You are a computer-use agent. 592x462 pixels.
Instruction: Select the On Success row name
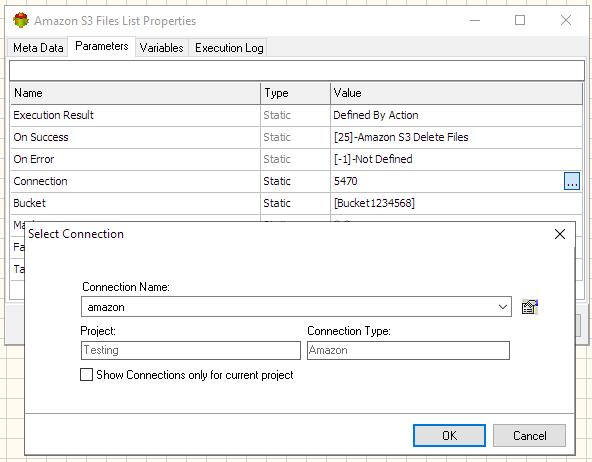[41, 137]
